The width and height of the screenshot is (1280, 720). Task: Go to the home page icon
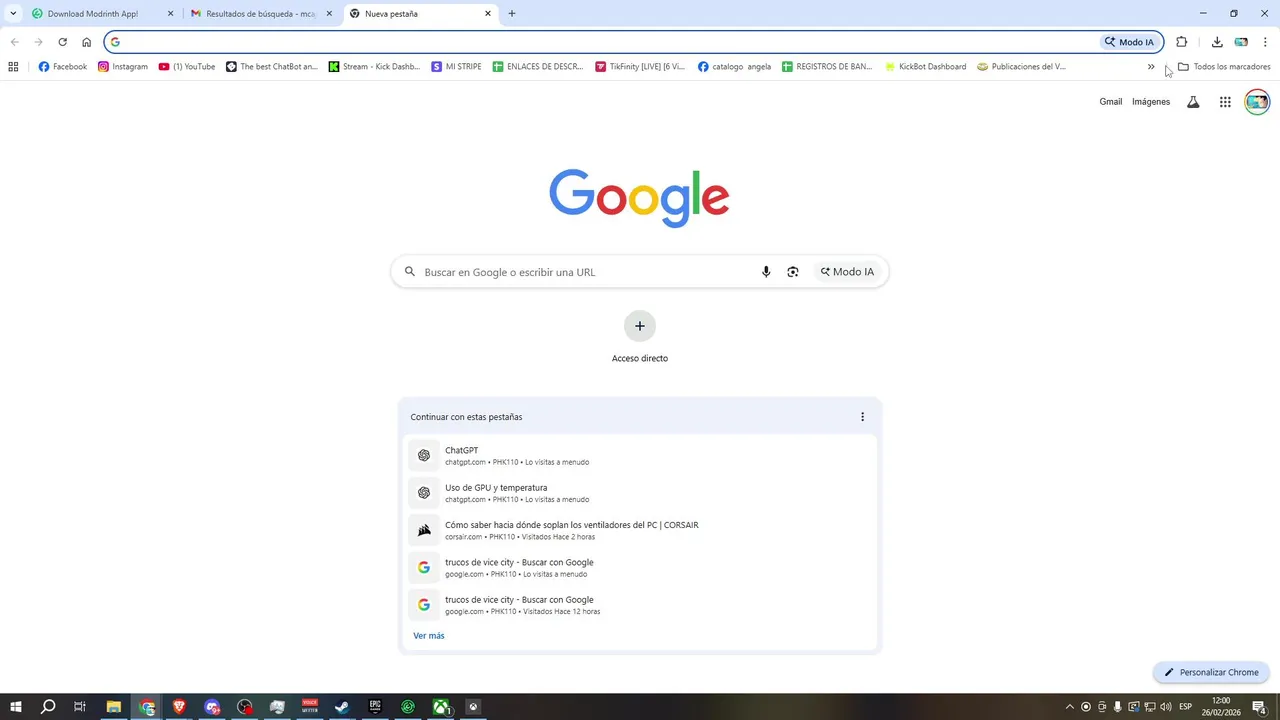click(x=87, y=42)
